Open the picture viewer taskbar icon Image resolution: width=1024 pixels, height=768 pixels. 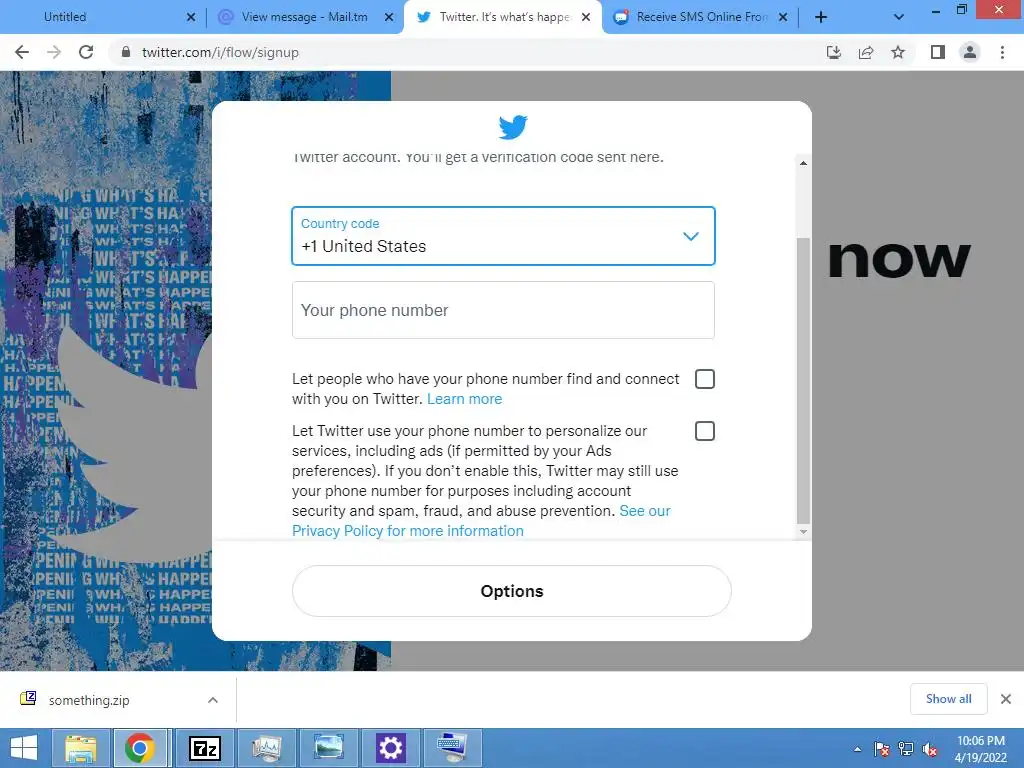(328, 748)
